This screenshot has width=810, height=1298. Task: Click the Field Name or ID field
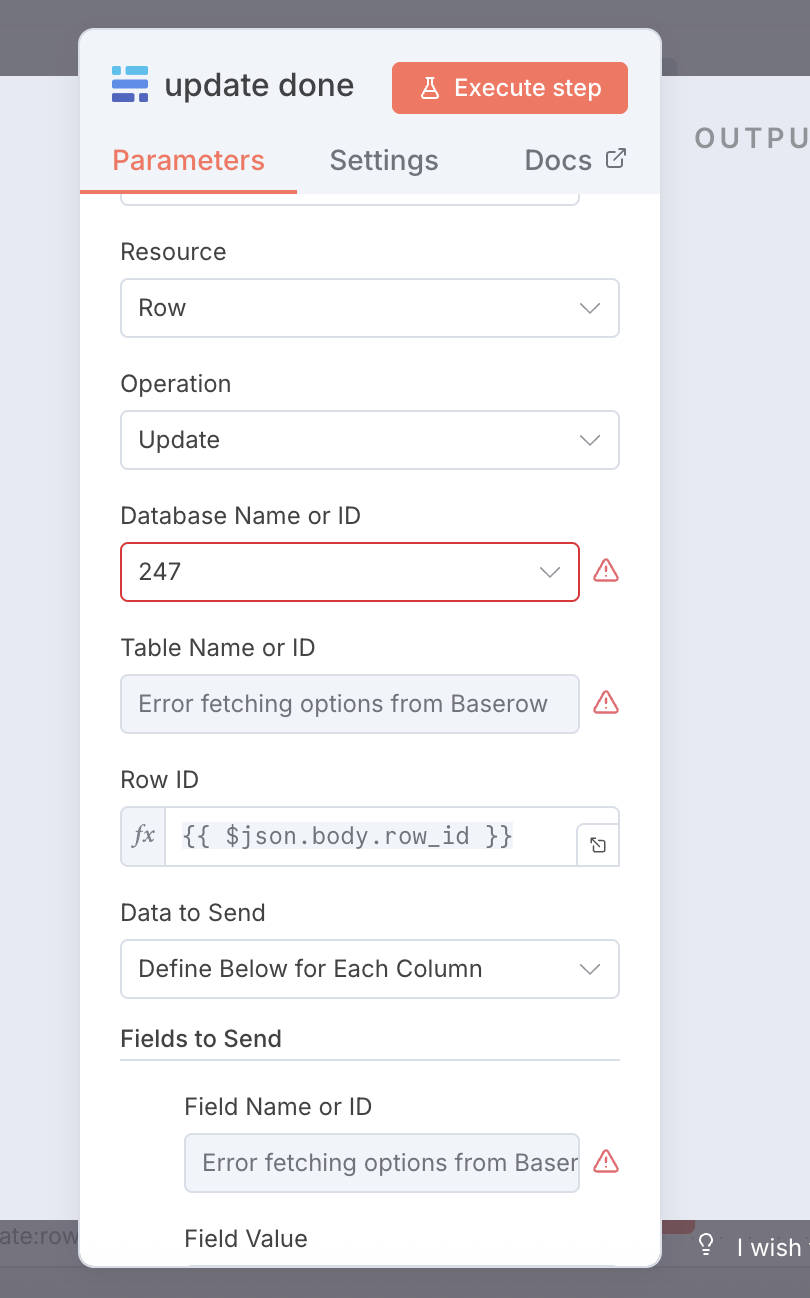click(x=381, y=1163)
